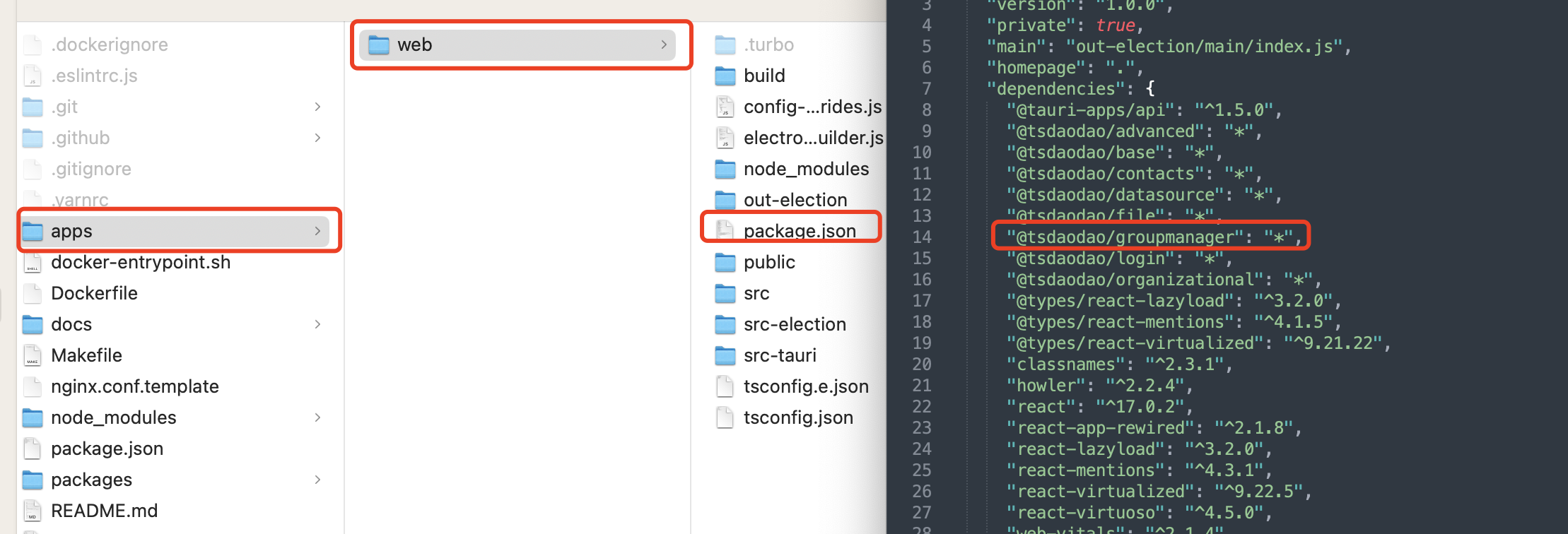Select the Dockerfile item
The image size is (1568, 534).
pos(94,293)
